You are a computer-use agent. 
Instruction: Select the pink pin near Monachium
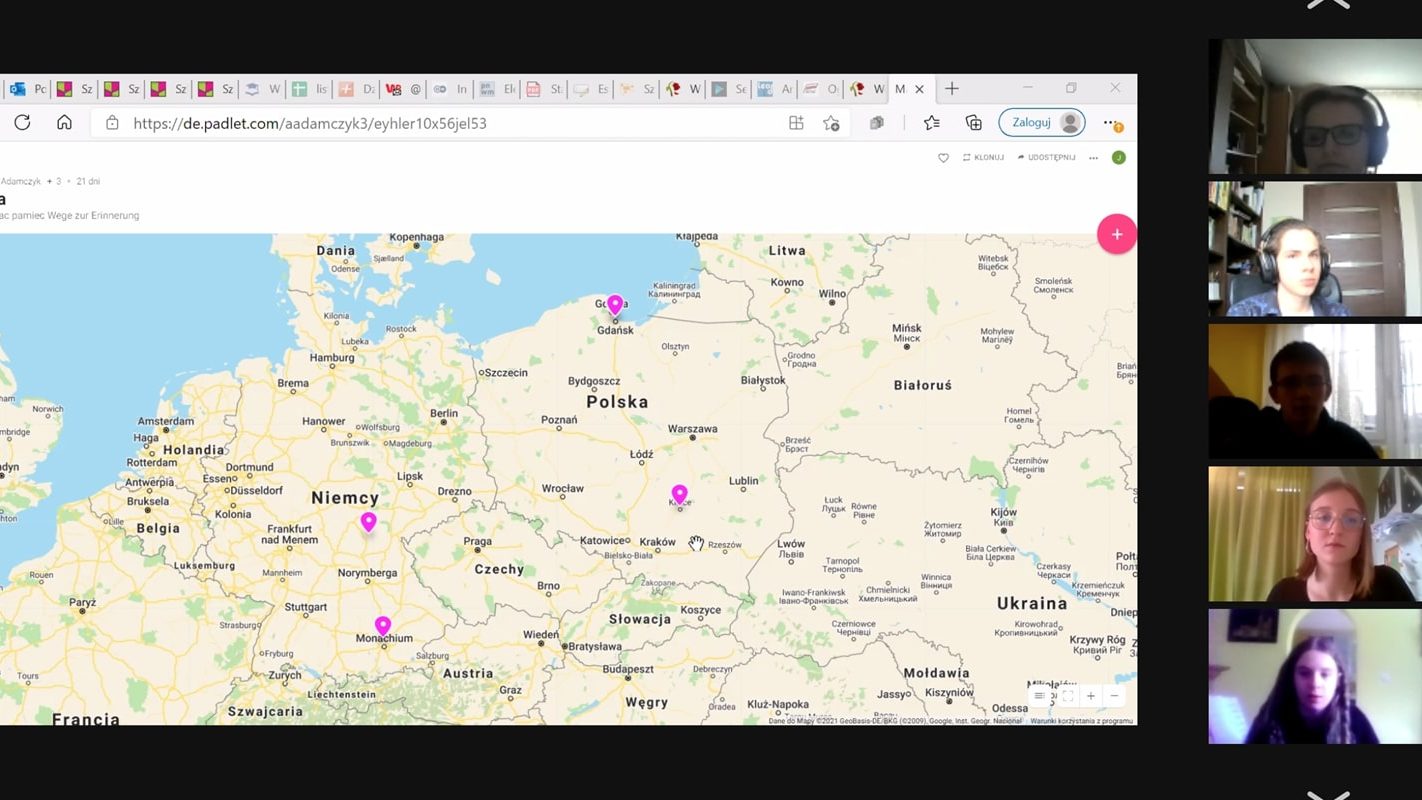tap(382, 626)
